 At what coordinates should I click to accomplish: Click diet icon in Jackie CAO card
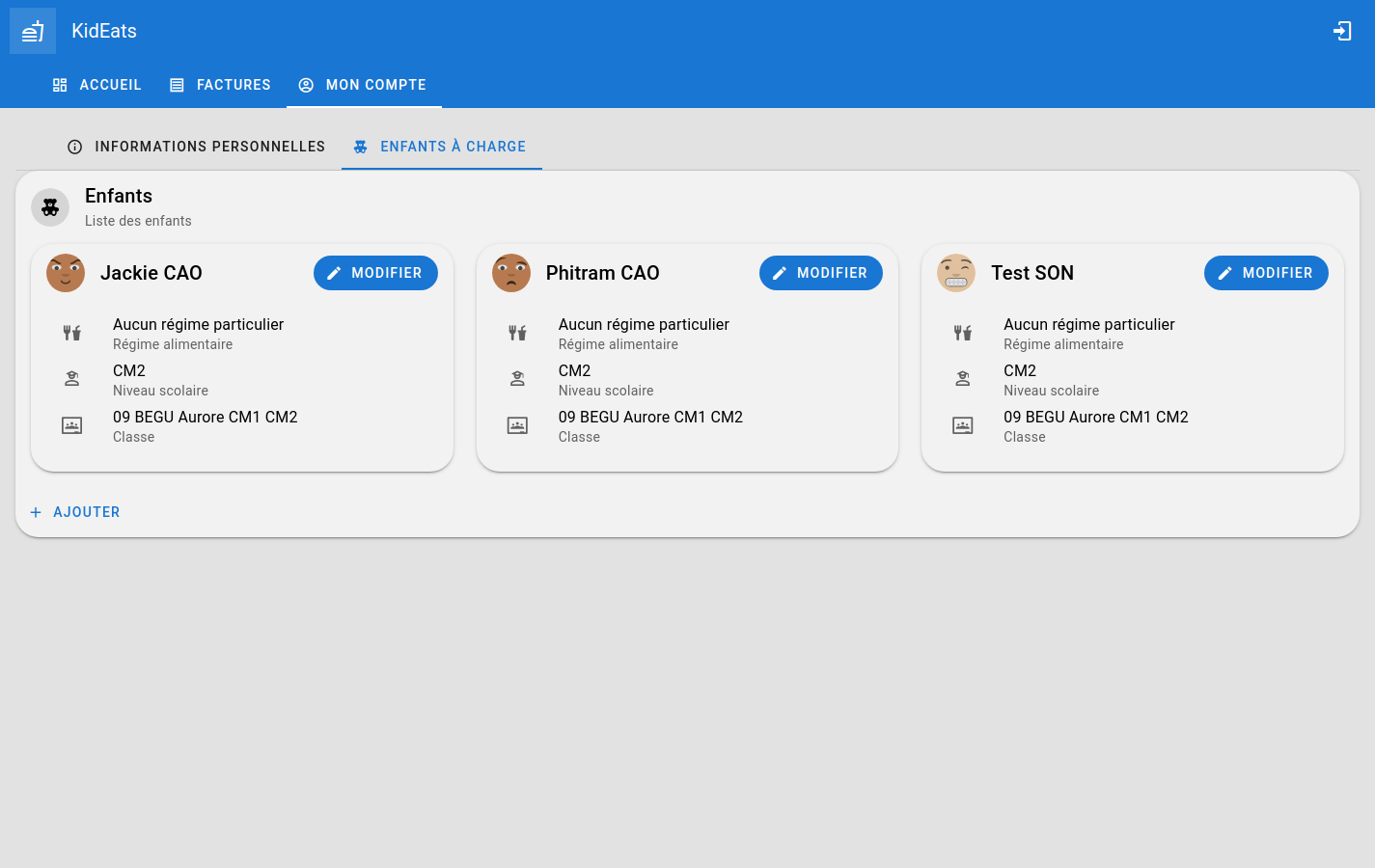coord(72,333)
